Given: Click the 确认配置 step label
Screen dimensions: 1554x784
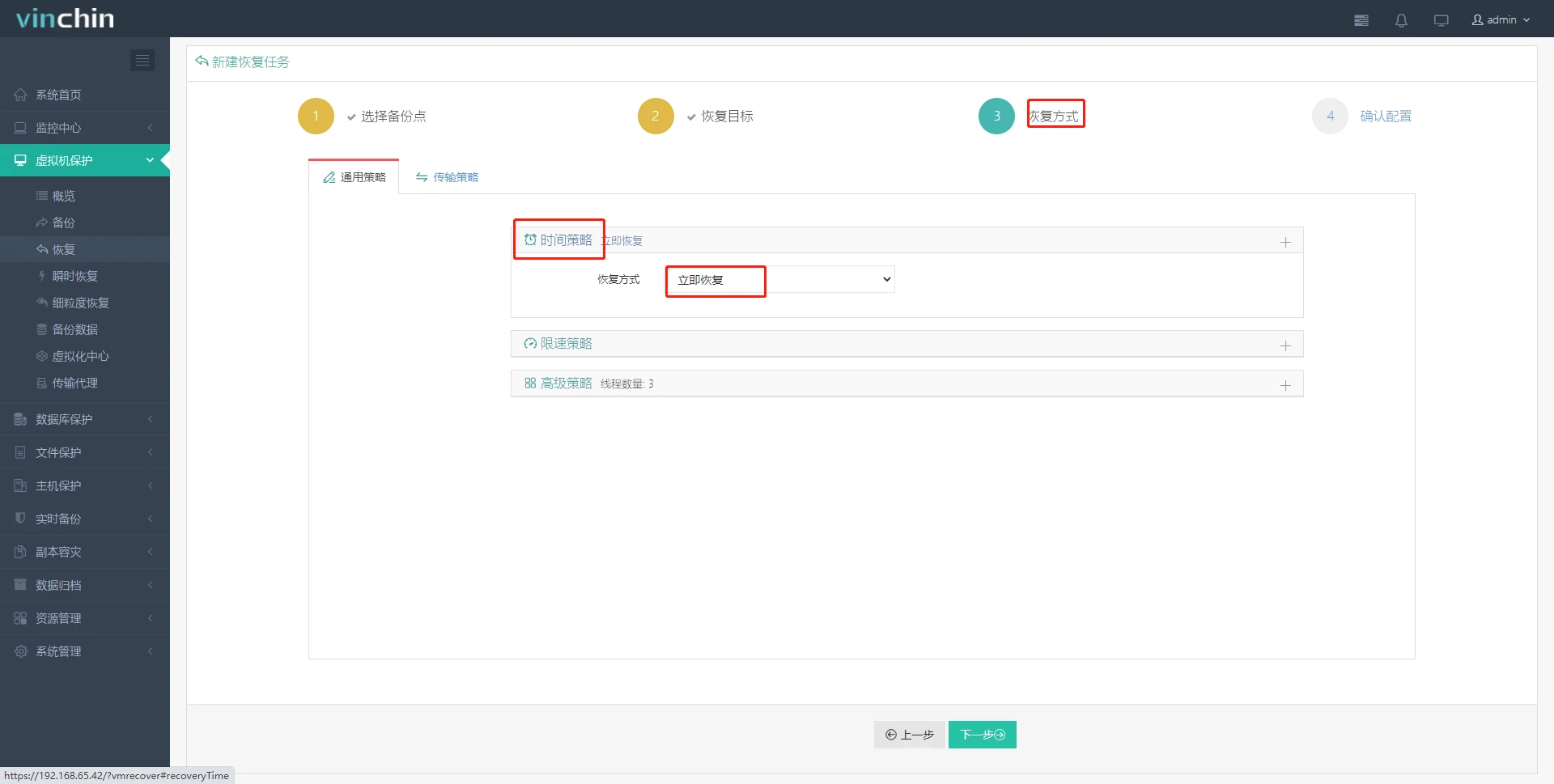Looking at the screenshot, I should point(1386,116).
